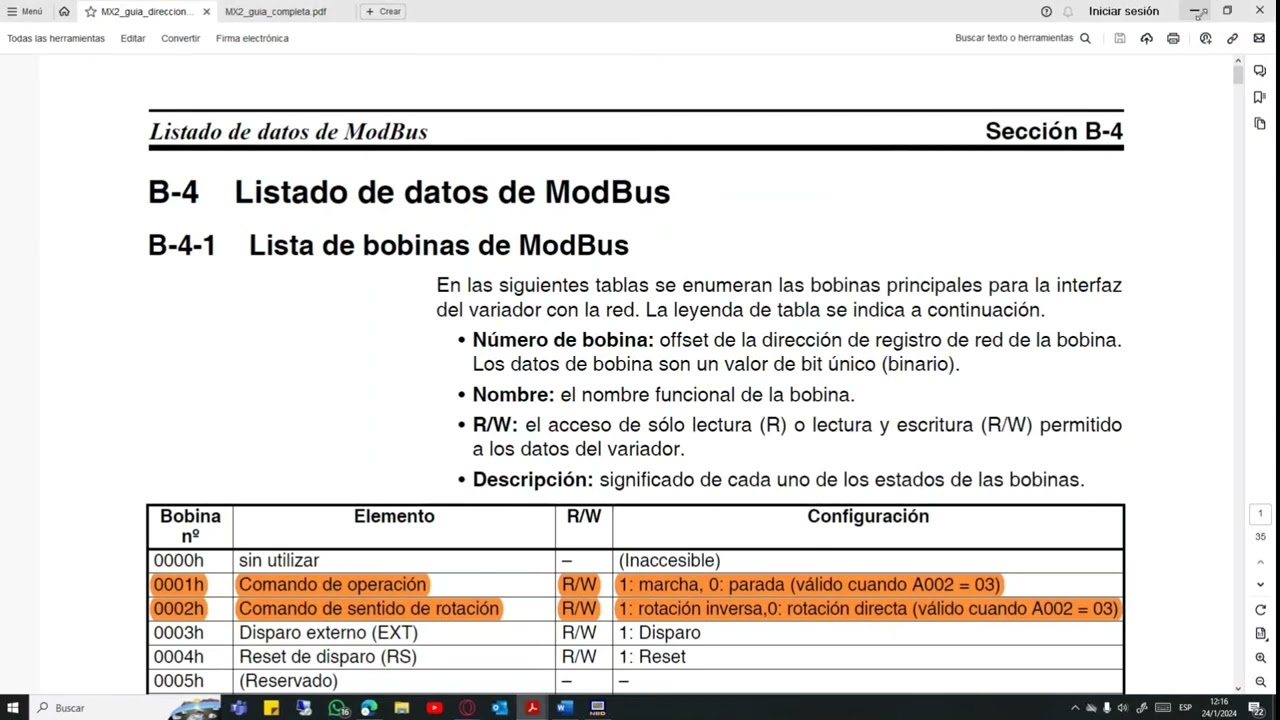Click the 'B-4 Listado de datos de ModBus' heading

[409, 192]
